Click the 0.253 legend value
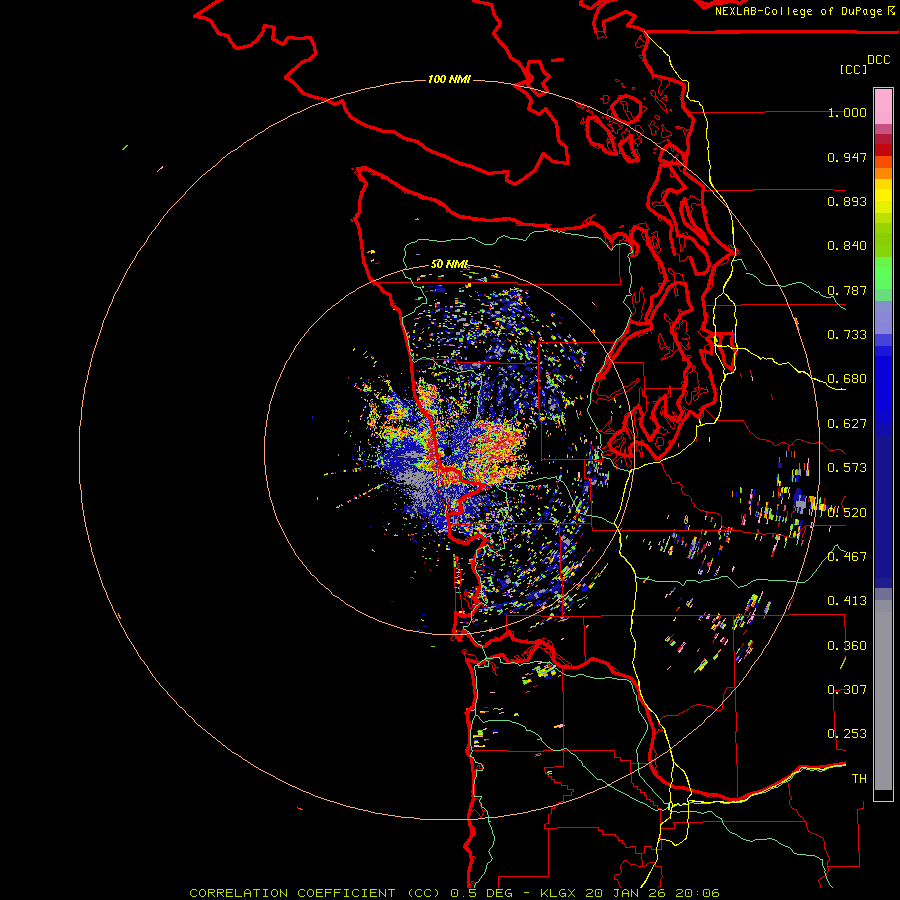This screenshot has width=900, height=900. 847,734
